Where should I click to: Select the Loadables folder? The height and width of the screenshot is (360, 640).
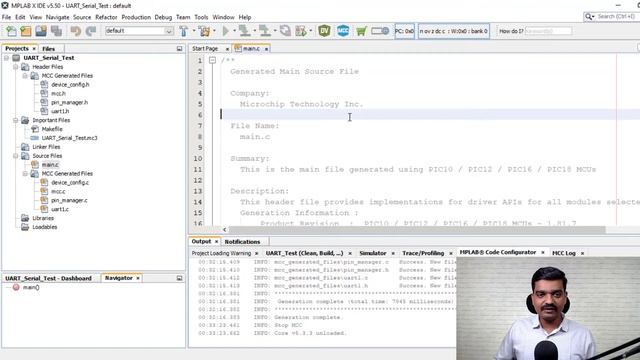(x=44, y=227)
